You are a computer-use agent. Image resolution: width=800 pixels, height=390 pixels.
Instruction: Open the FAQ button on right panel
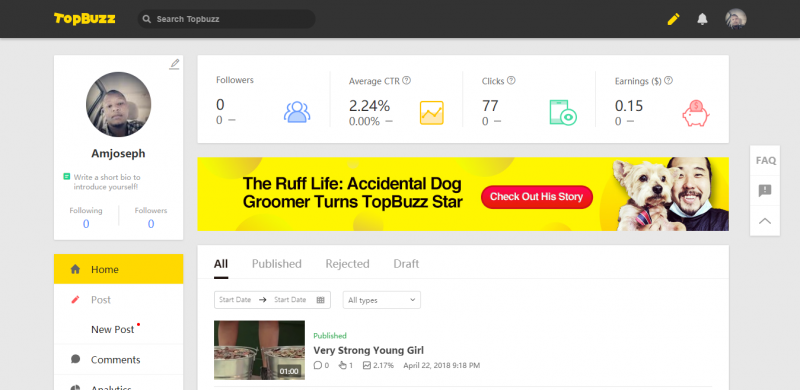pyautogui.click(x=765, y=160)
